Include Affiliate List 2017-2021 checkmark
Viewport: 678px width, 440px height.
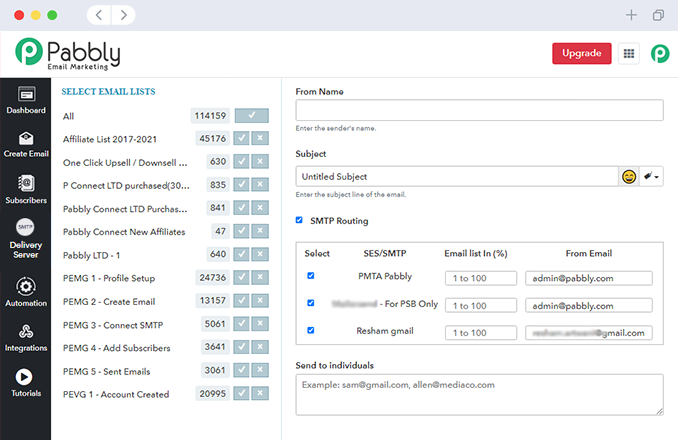click(x=241, y=138)
